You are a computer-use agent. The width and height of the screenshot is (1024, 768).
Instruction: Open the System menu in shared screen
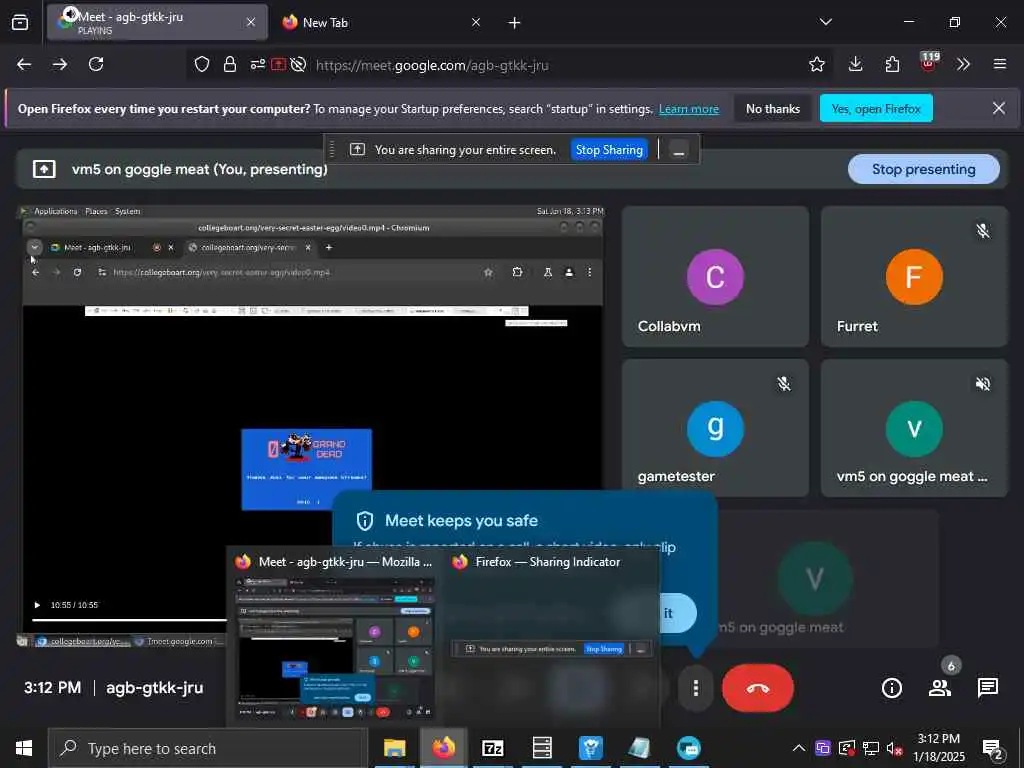coord(127,211)
